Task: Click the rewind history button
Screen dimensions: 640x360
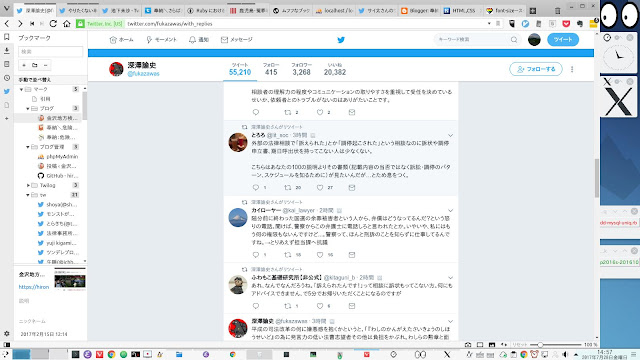Action: tap(32, 24)
